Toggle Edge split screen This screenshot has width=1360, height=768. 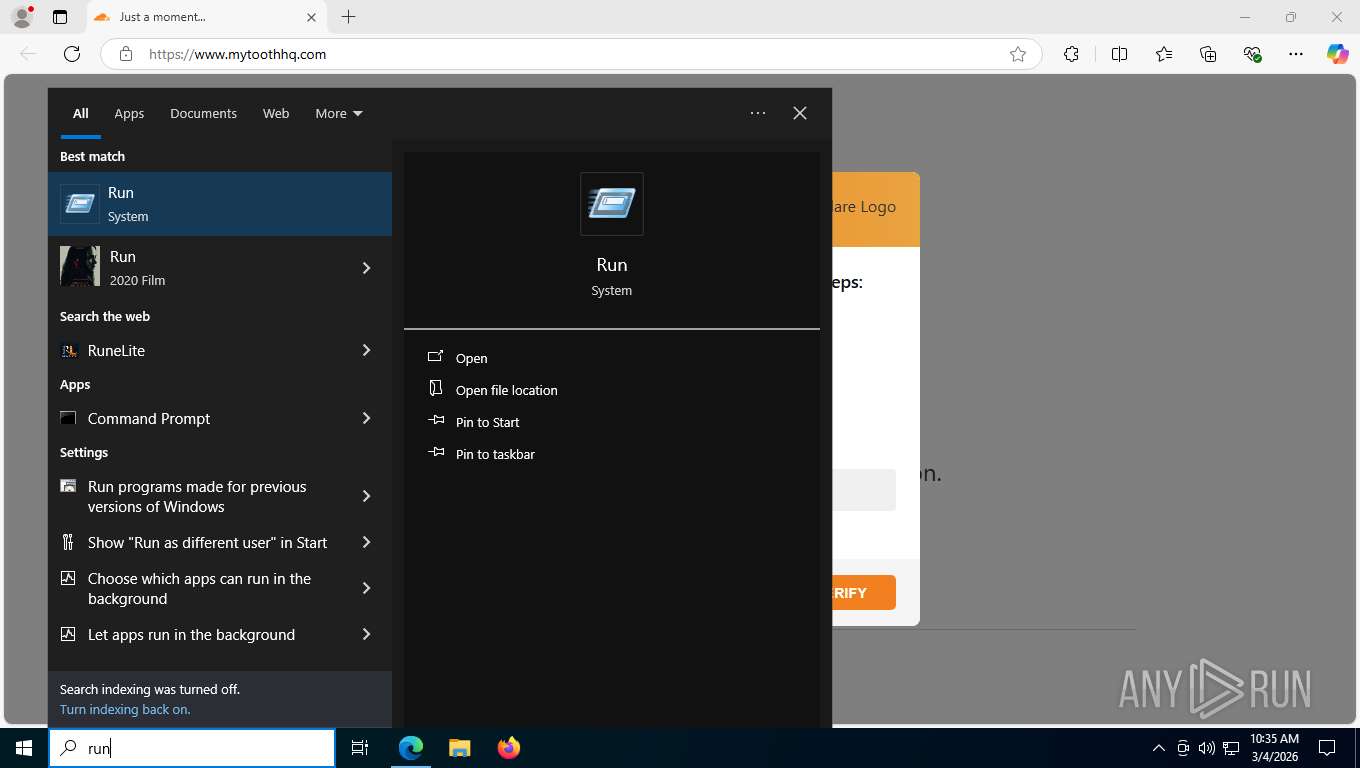click(1120, 54)
